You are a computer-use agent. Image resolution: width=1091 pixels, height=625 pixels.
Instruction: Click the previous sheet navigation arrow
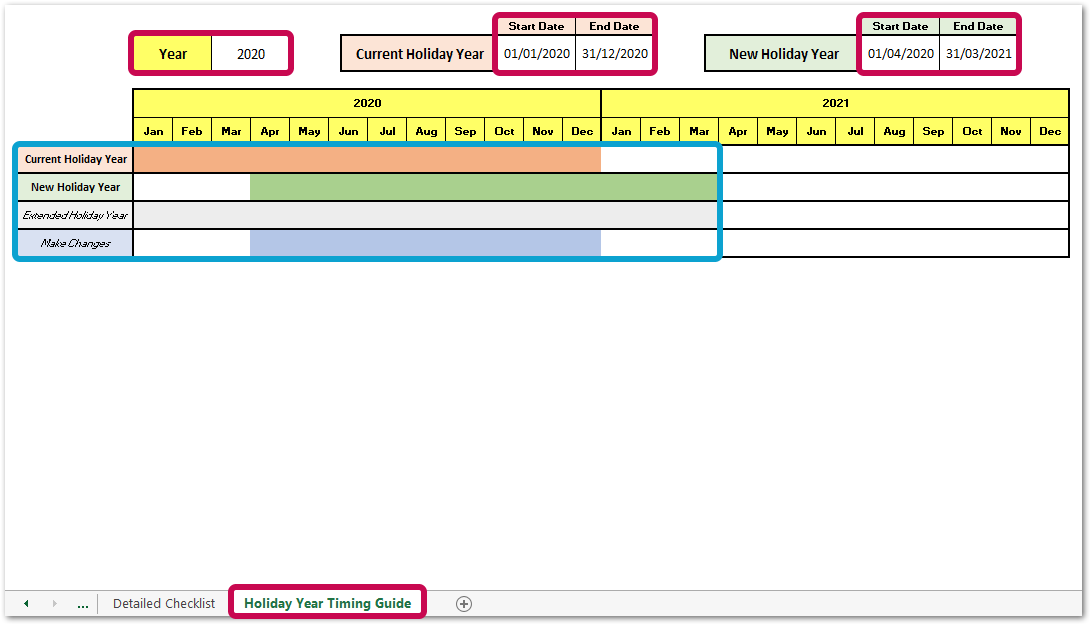point(25,603)
